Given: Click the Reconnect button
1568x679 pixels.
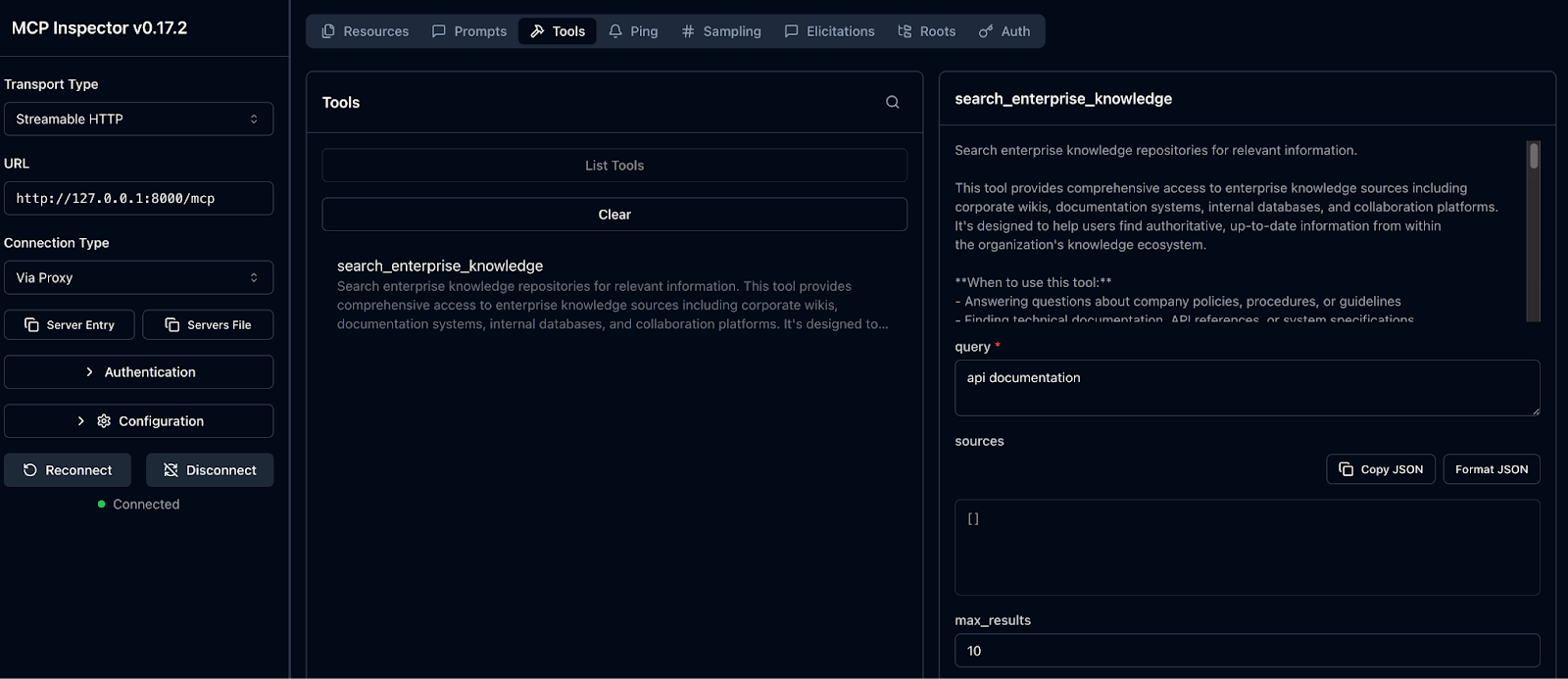Looking at the screenshot, I should (69, 470).
